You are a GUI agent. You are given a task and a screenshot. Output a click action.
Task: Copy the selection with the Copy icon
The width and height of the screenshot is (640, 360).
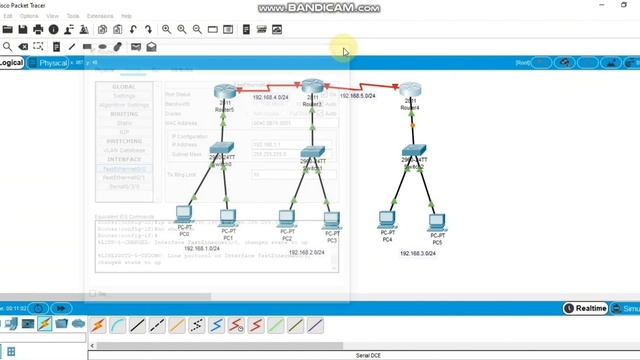[102, 29]
